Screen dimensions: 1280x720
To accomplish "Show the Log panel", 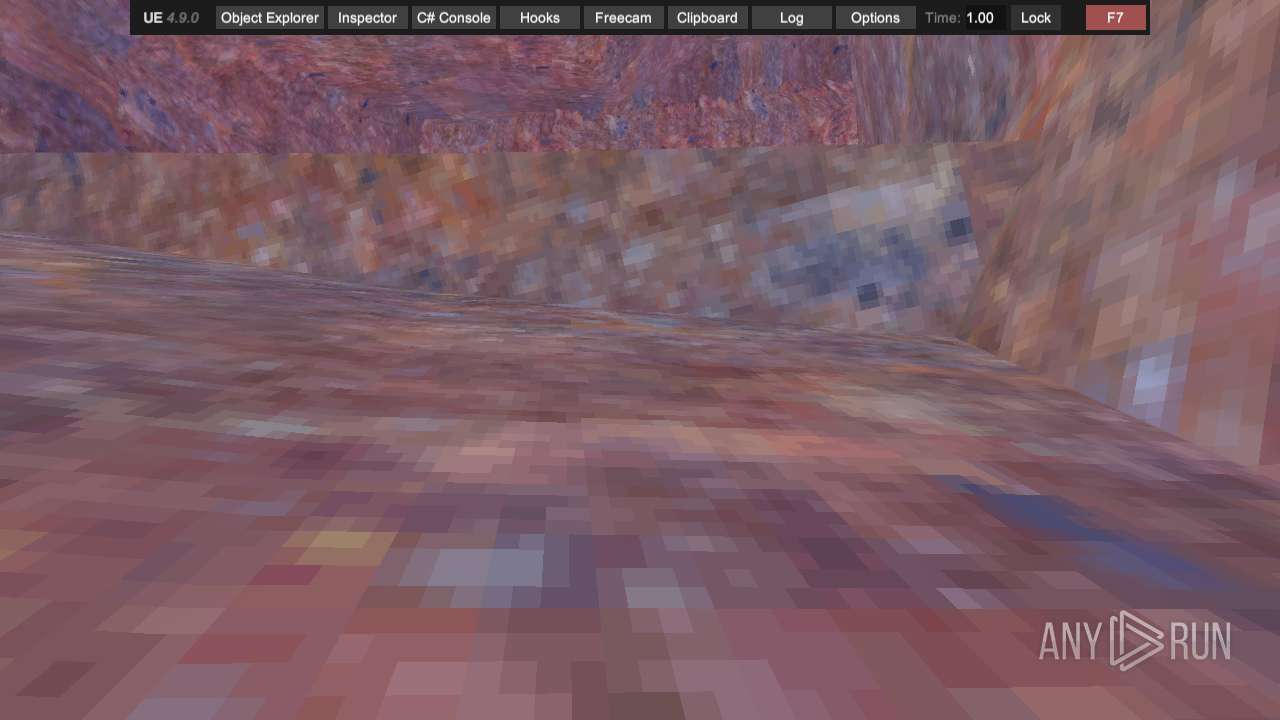I will (791, 18).
